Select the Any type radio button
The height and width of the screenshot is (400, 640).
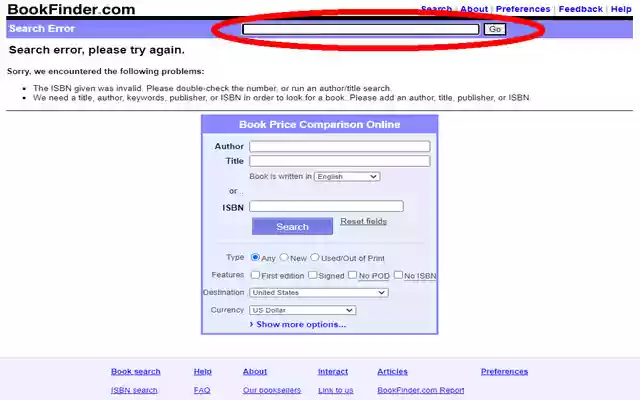(255, 257)
